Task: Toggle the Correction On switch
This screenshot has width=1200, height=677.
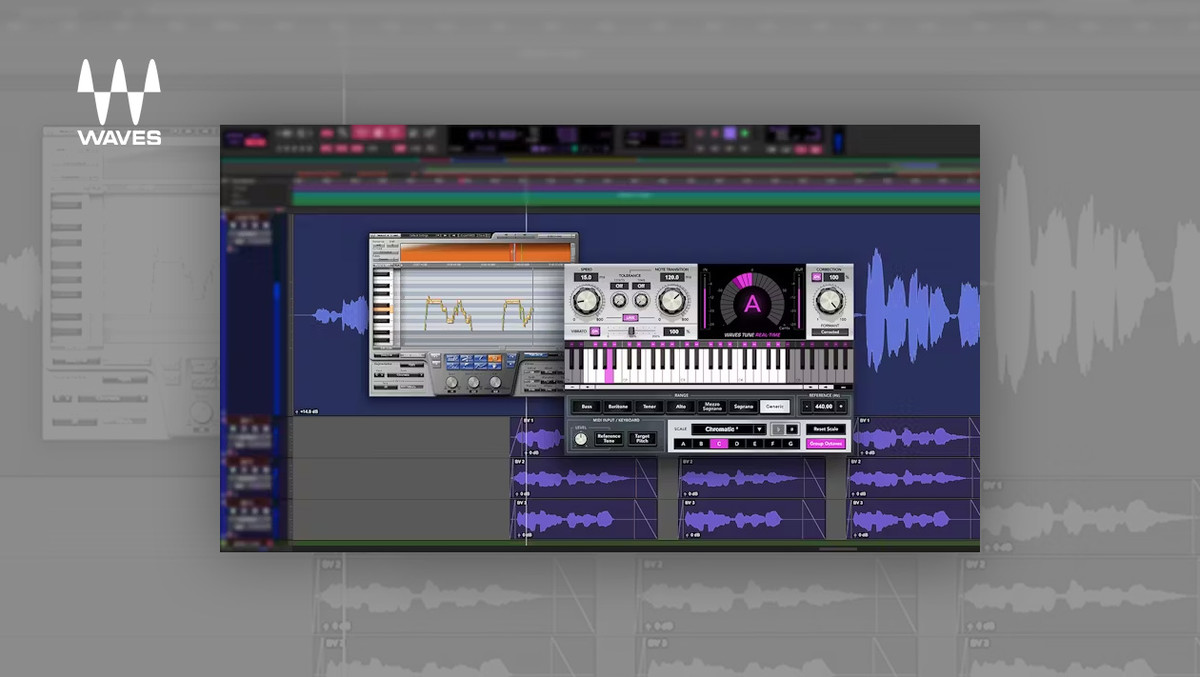Action: point(816,277)
